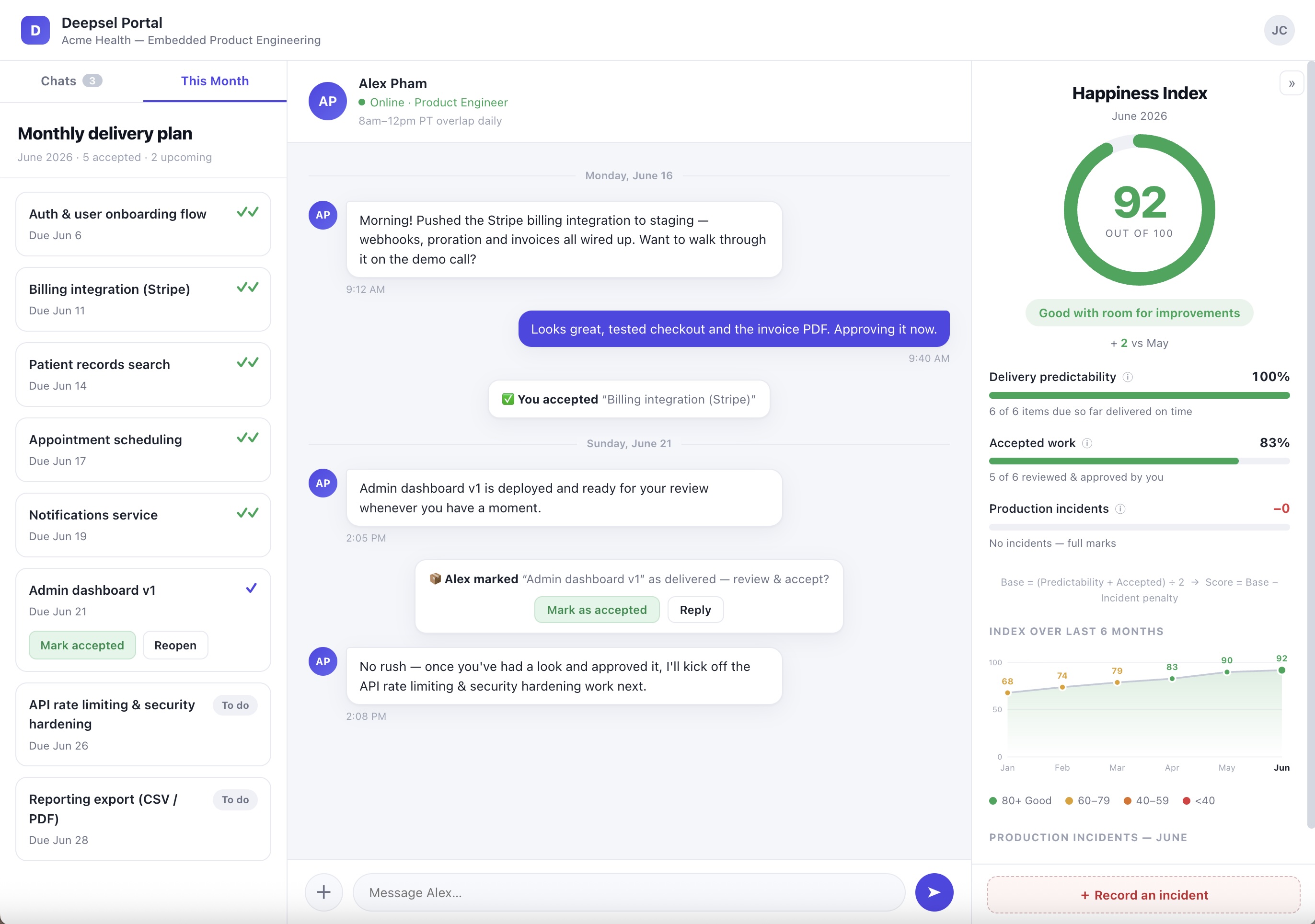Open Reporting export (CSV / PDF) card
Image resolution: width=1315 pixels, height=924 pixels.
[143, 819]
